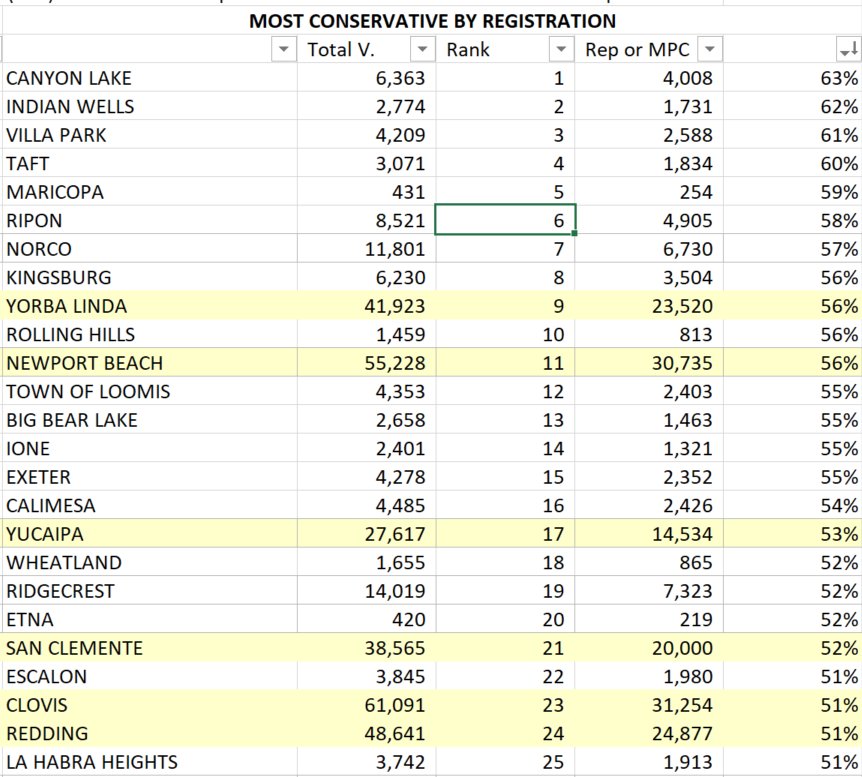Click the 63% cell for Canyon Lake
Viewport: 862px width, 777px height.
point(792,78)
